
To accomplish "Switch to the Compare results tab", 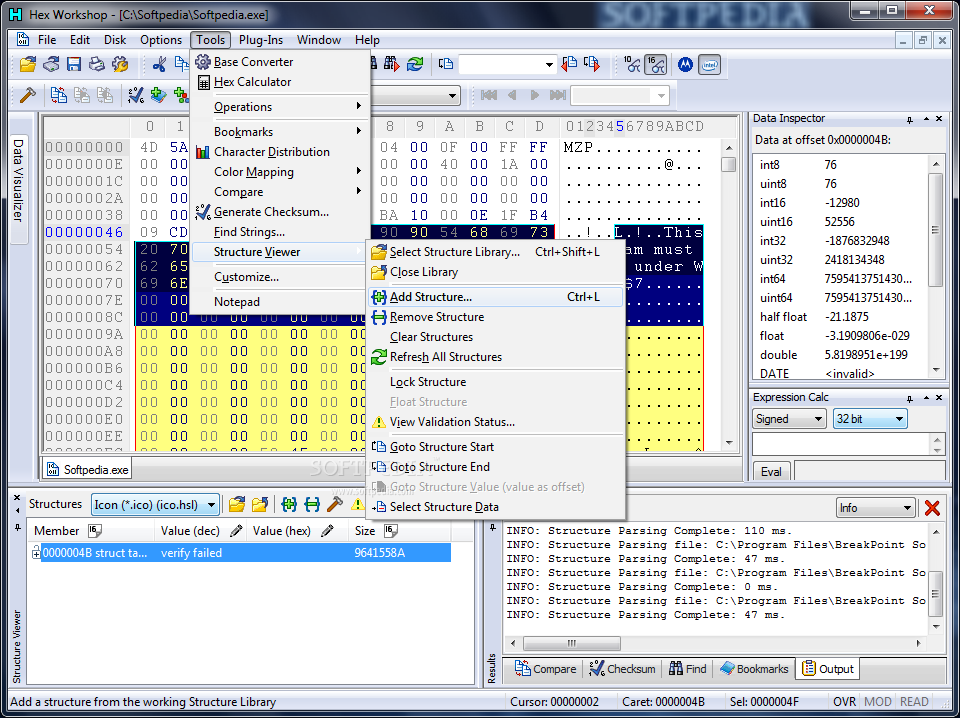I will click(x=546, y=669).
